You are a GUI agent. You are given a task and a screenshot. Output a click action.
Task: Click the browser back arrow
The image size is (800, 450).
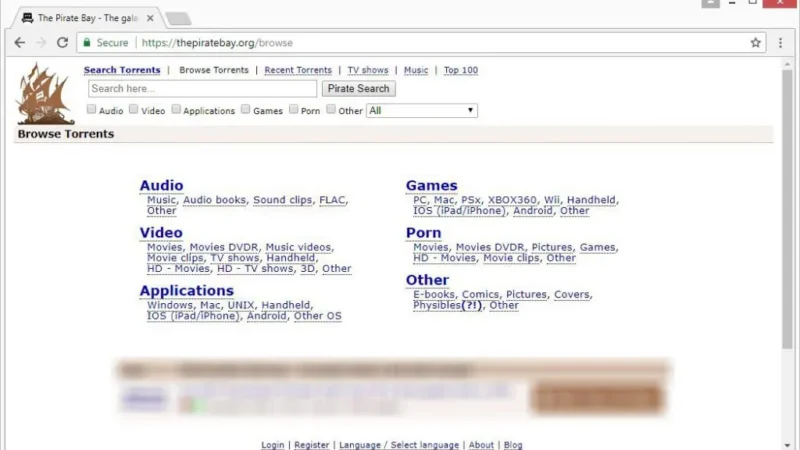(20, 43)
